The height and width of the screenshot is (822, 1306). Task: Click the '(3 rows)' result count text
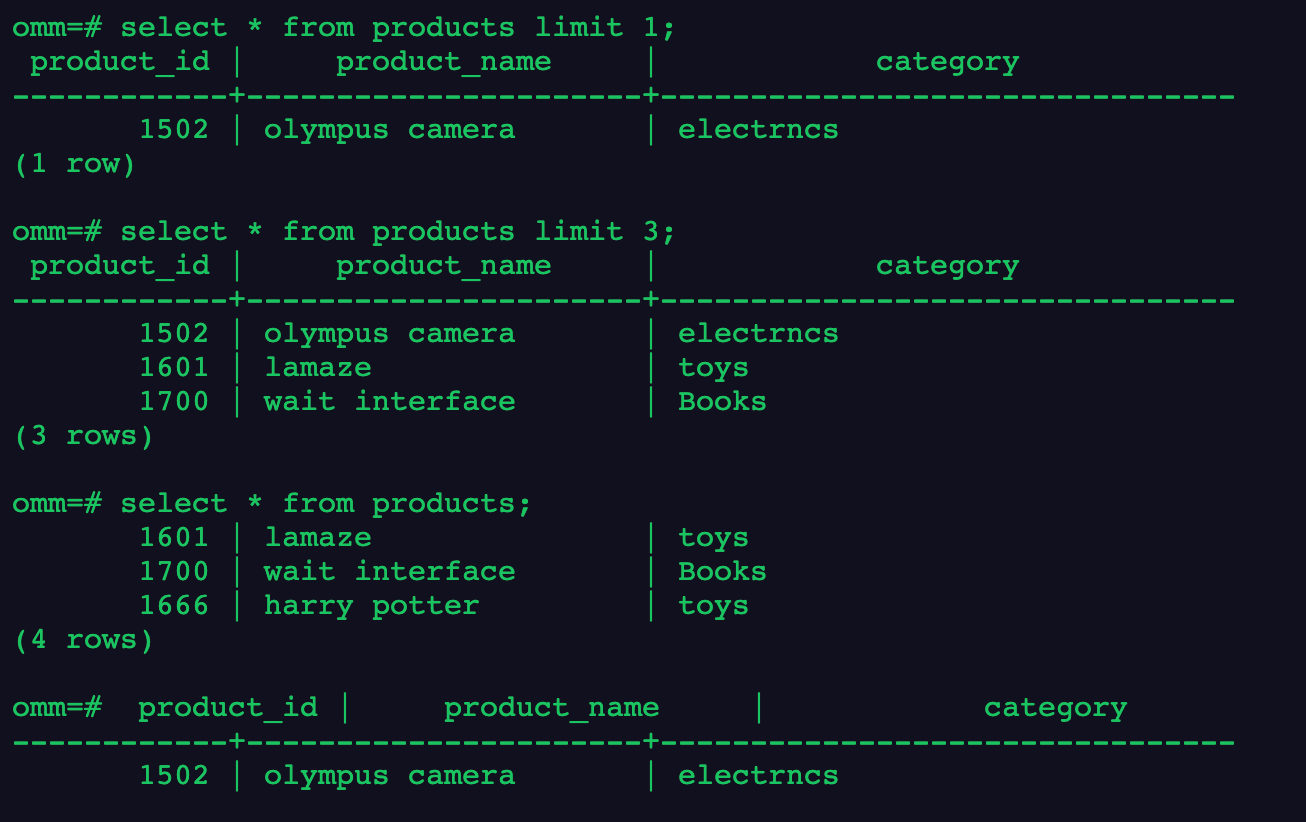click(x=83, y=436)
